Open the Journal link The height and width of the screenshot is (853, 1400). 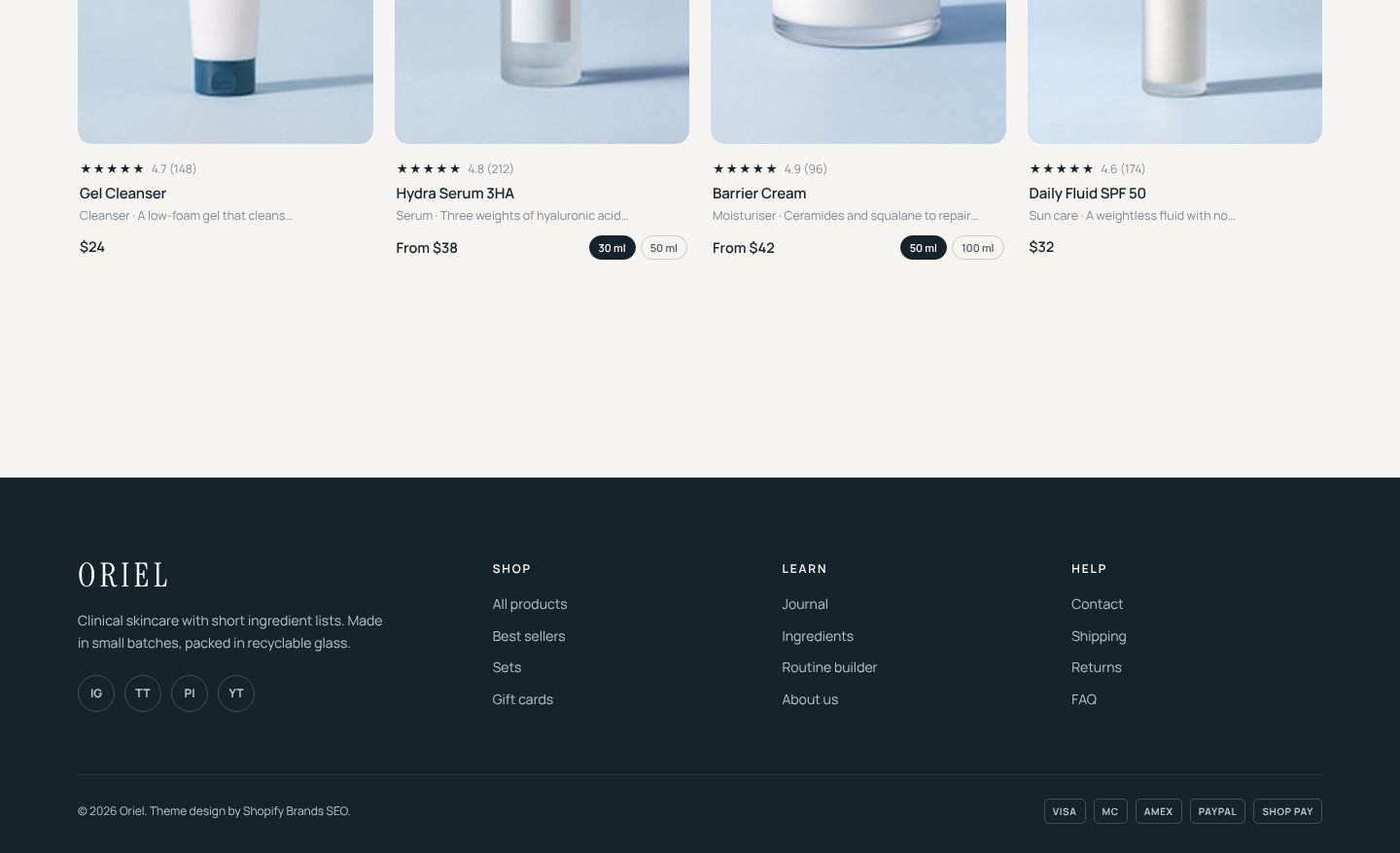click(805, 604)
